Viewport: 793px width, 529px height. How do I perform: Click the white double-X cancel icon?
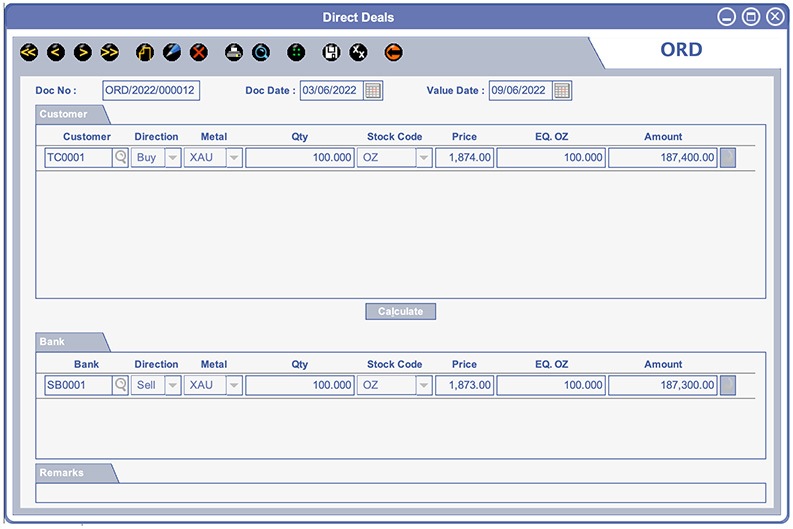tap(358, 52)
